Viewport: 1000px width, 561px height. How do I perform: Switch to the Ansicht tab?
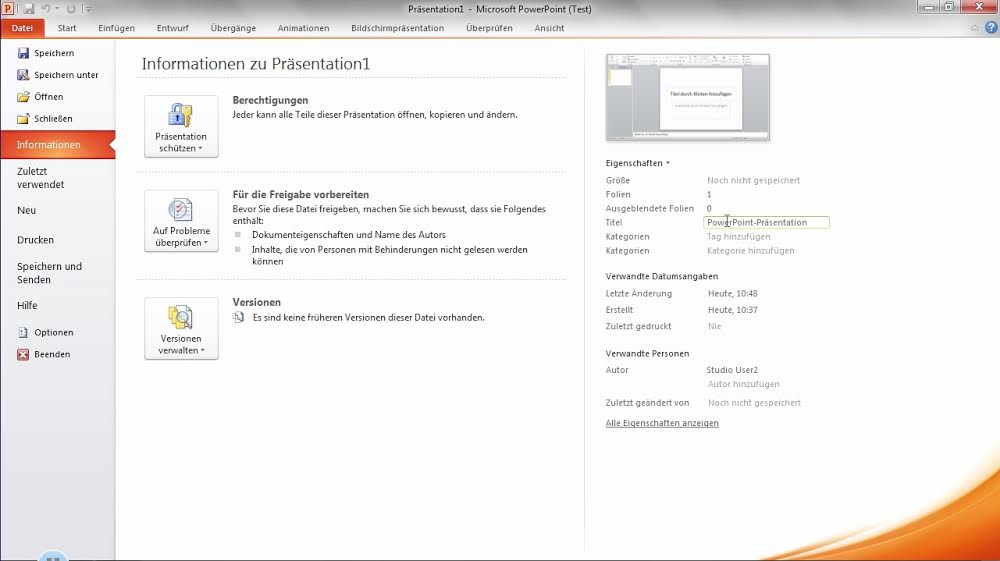point(549,28)
